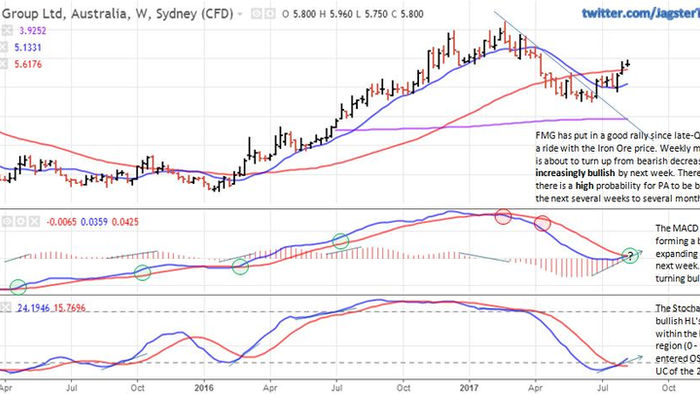The width and height of the screenshot is (700, 394).
Task: Click the Stochastic %K value 24.1946
Action: (33, 308)
